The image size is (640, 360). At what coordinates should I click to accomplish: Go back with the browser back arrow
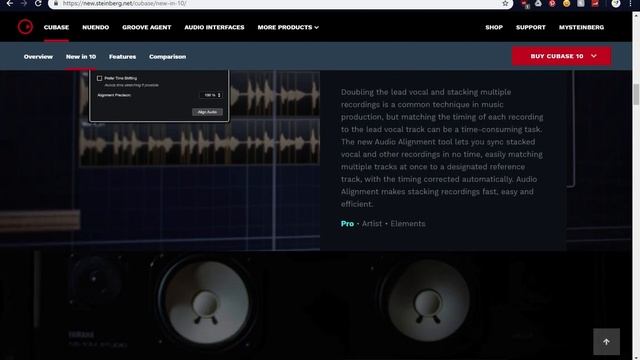click(x=10, y=3)
